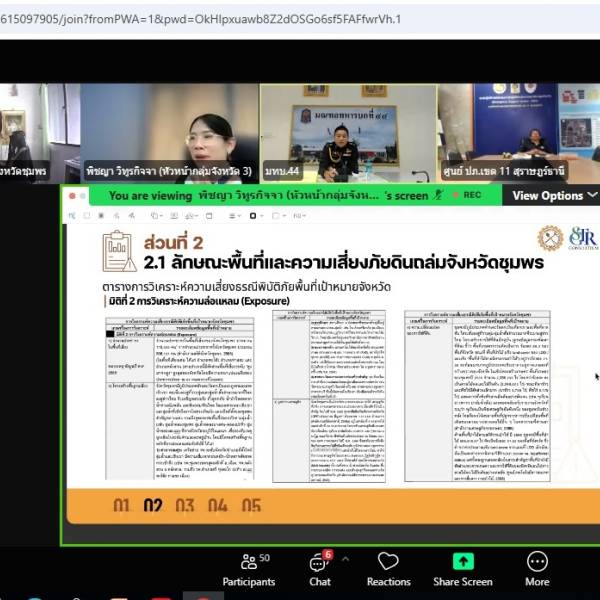Select the right analysis table on slide
600x600 pixels.
(477, 396)
